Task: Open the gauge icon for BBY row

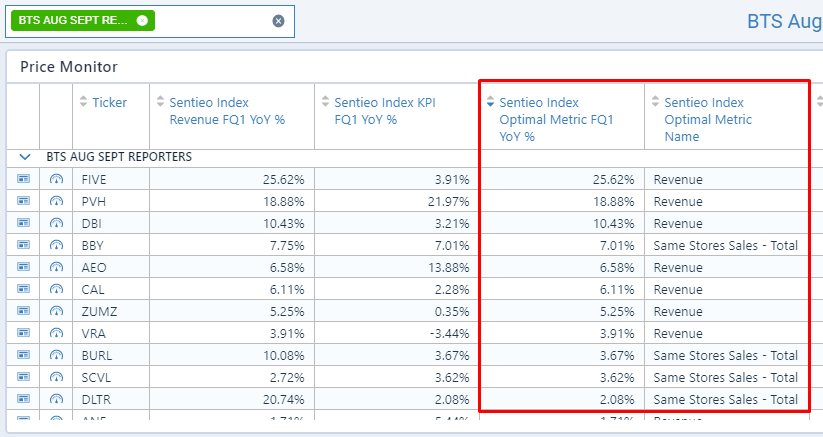Action: tap(56, 245)
